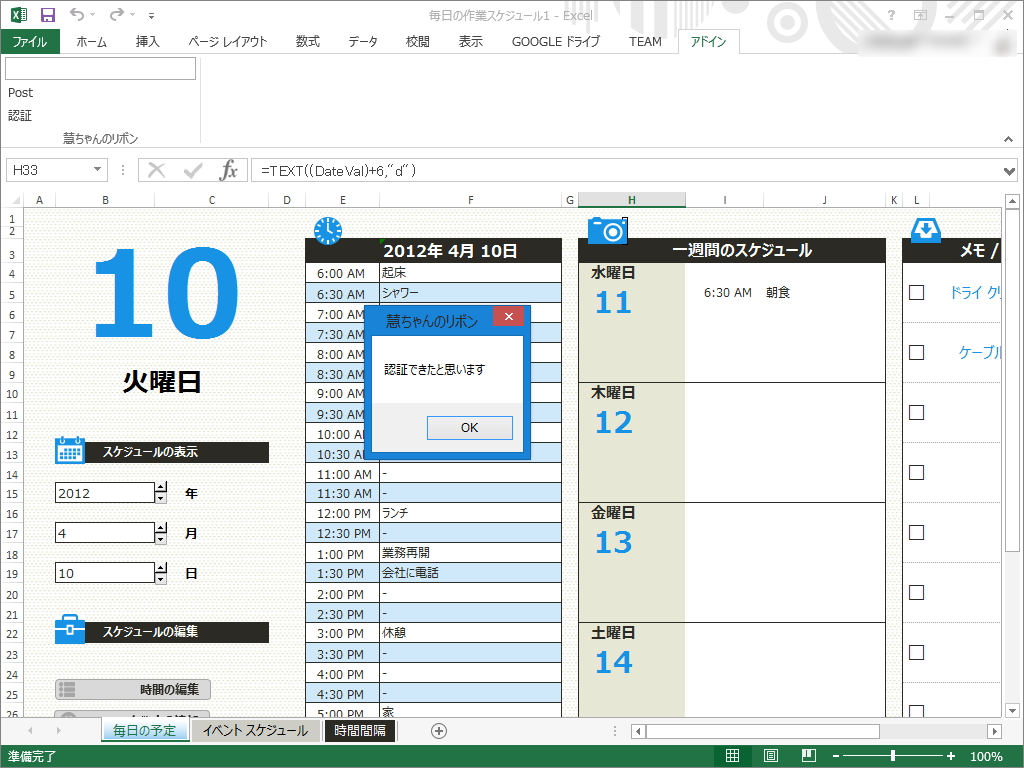
Task: Click the blue download tray memo icon
Action: tap(925, 230)
